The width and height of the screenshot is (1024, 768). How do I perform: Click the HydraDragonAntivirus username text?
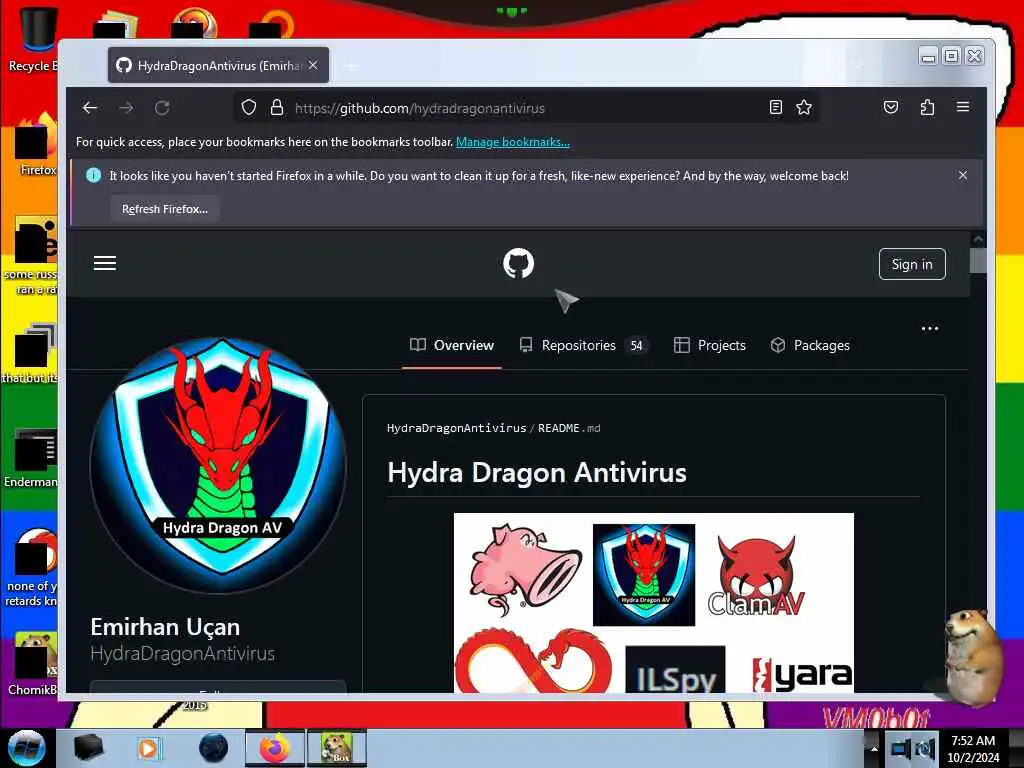[x=183, y=654]
